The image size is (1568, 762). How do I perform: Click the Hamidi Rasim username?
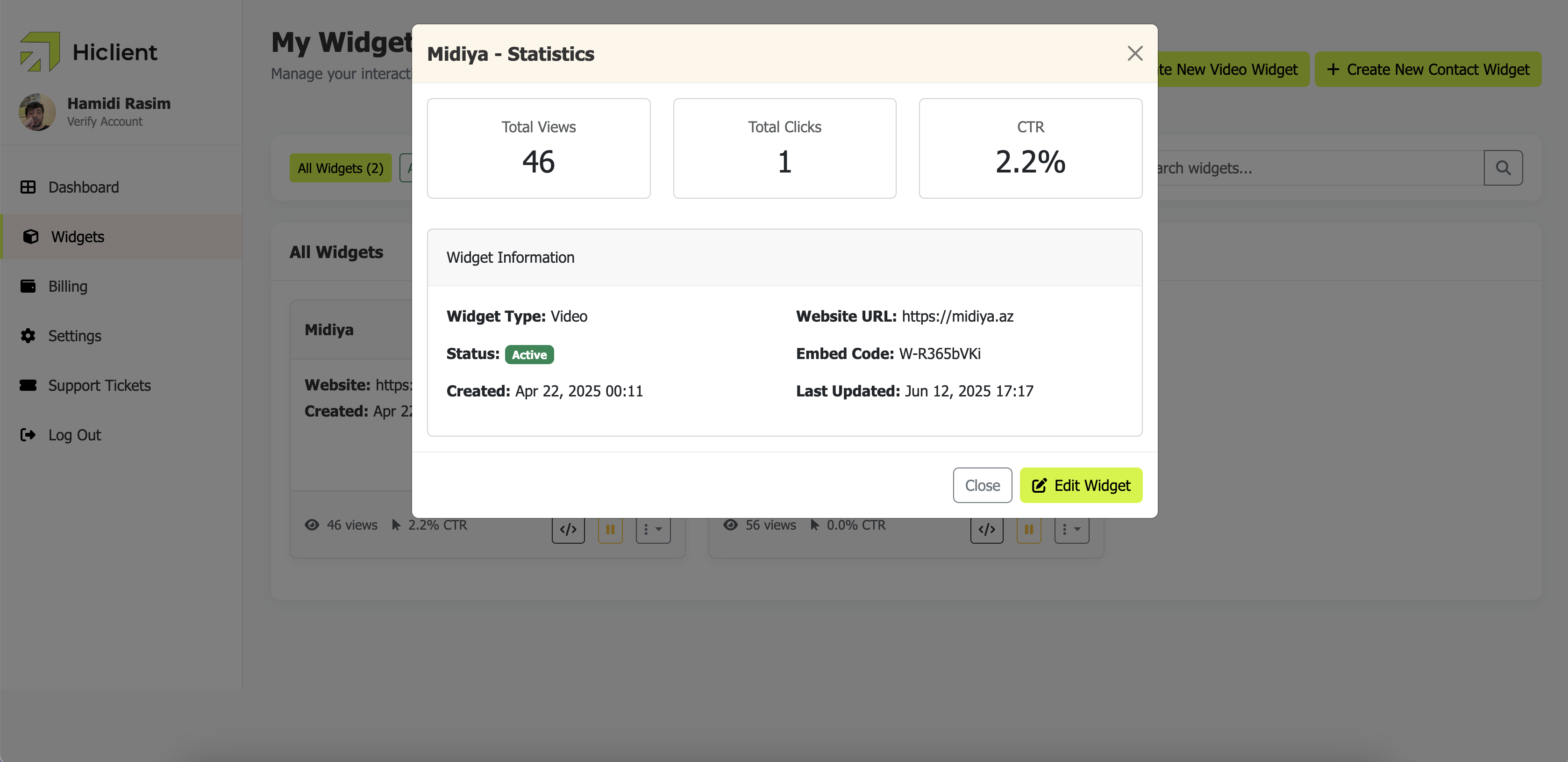point(119,104)
